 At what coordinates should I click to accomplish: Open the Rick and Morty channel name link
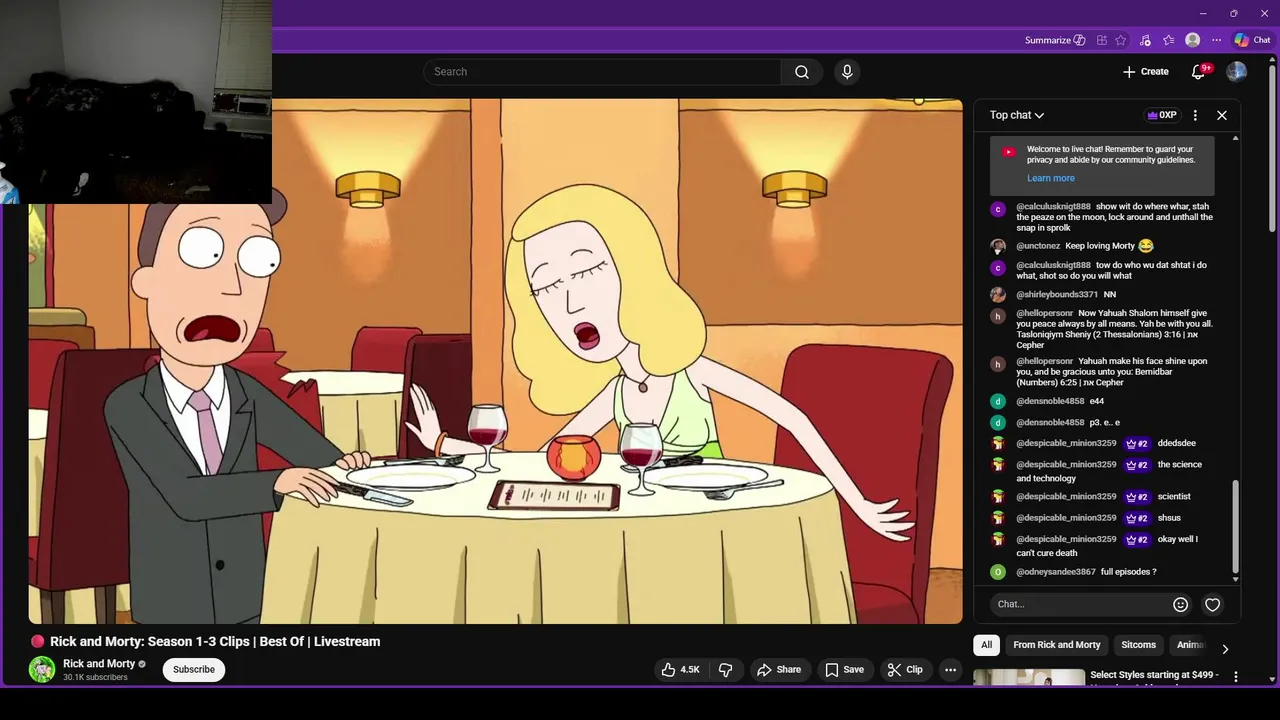(98, 664)
